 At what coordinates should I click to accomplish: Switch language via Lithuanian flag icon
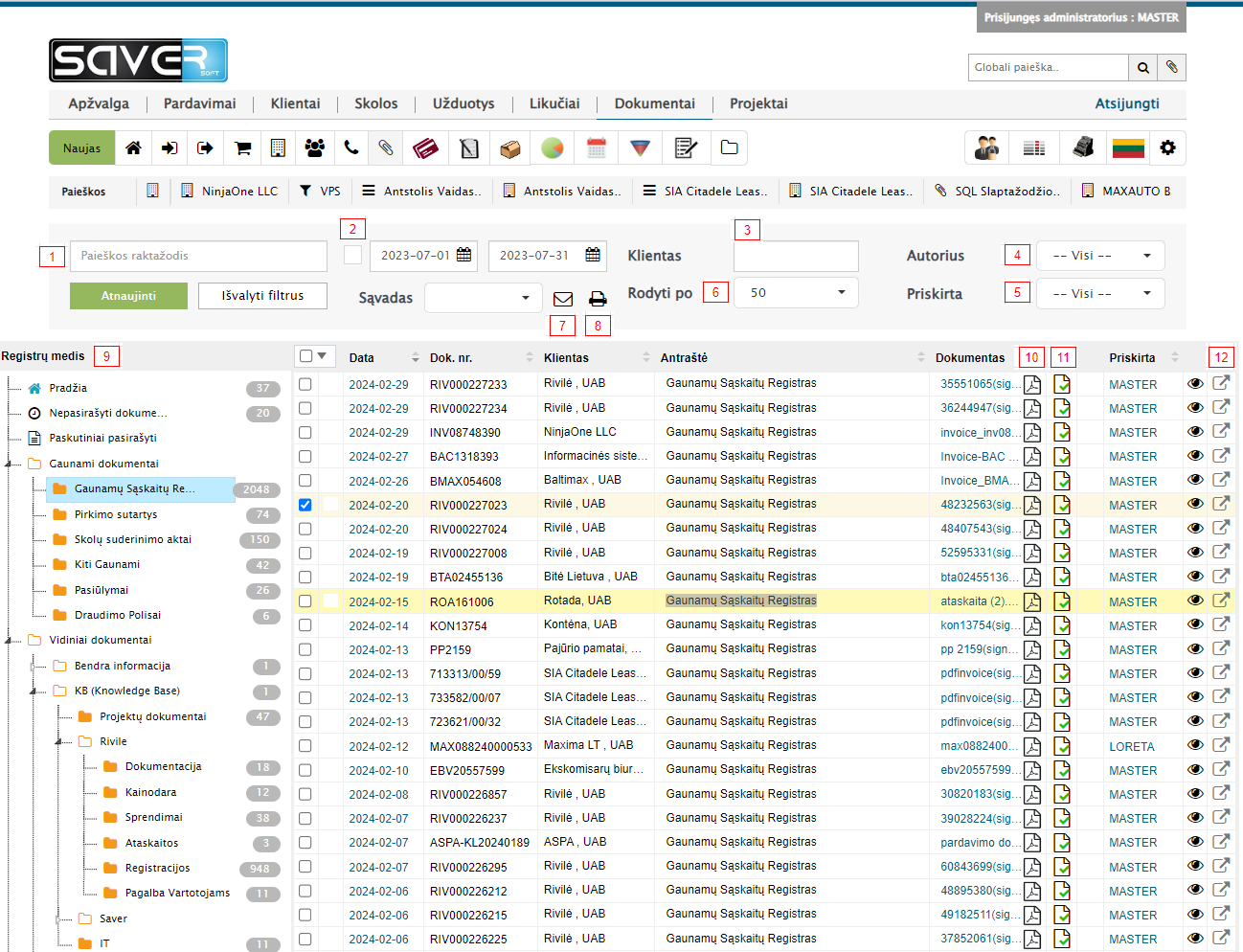tap(1128, 148)
